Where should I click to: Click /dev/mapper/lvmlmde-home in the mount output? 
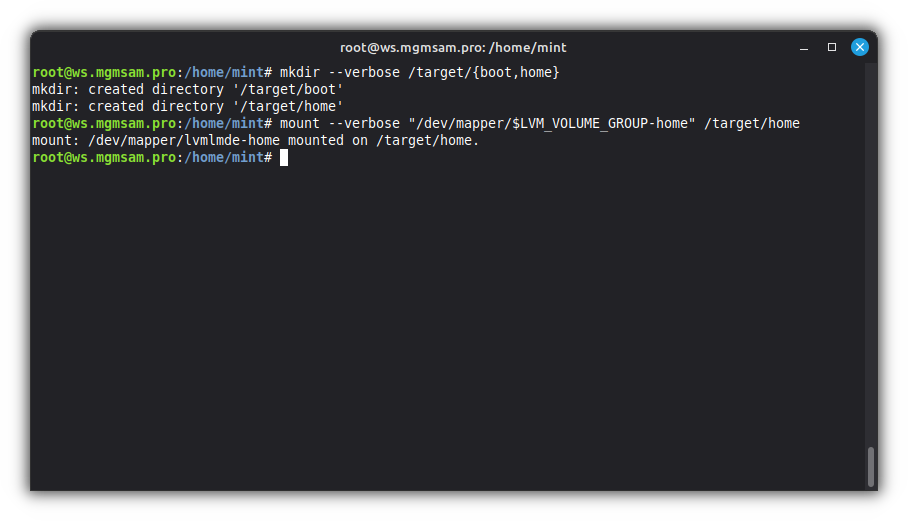coord(184,140)
